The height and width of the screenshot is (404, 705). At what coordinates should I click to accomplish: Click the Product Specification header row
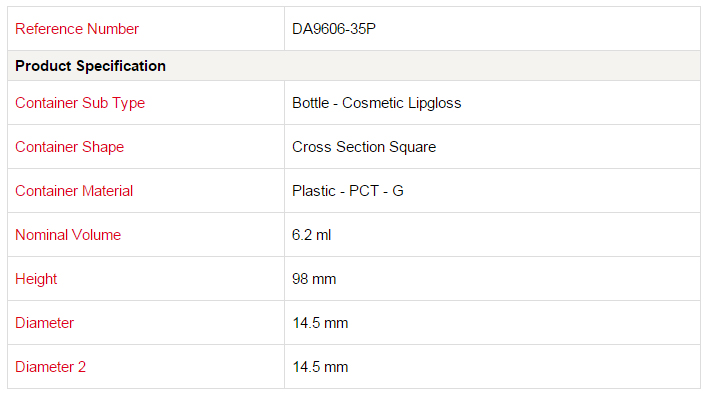coord(354,66)
